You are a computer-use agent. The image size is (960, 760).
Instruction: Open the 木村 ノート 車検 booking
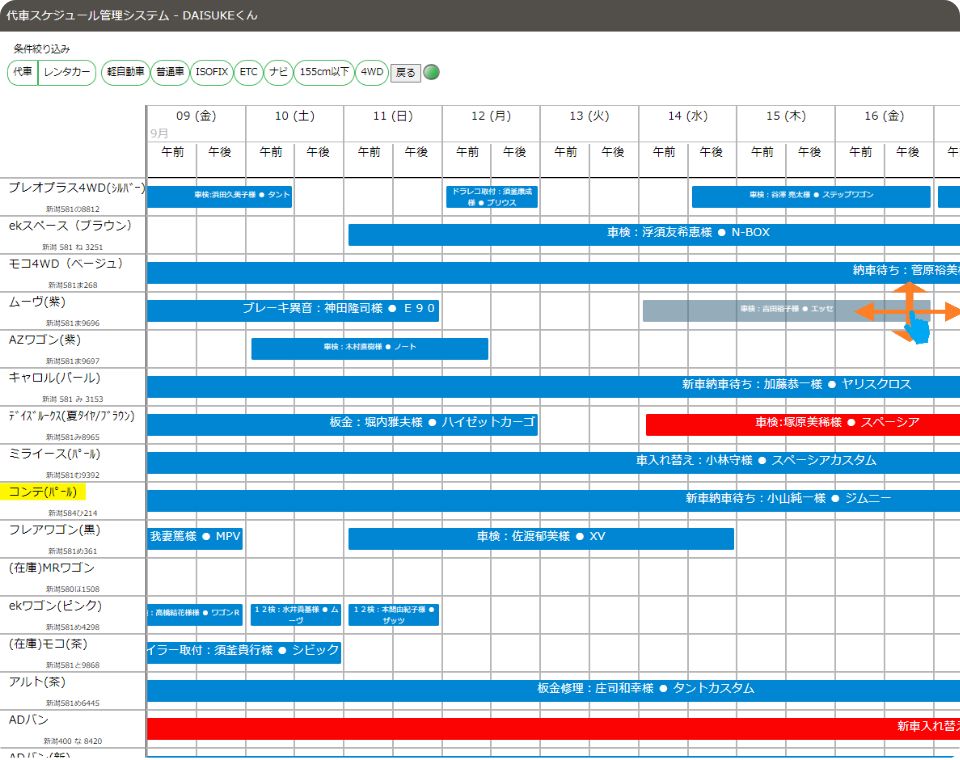(x=370, y=348)
